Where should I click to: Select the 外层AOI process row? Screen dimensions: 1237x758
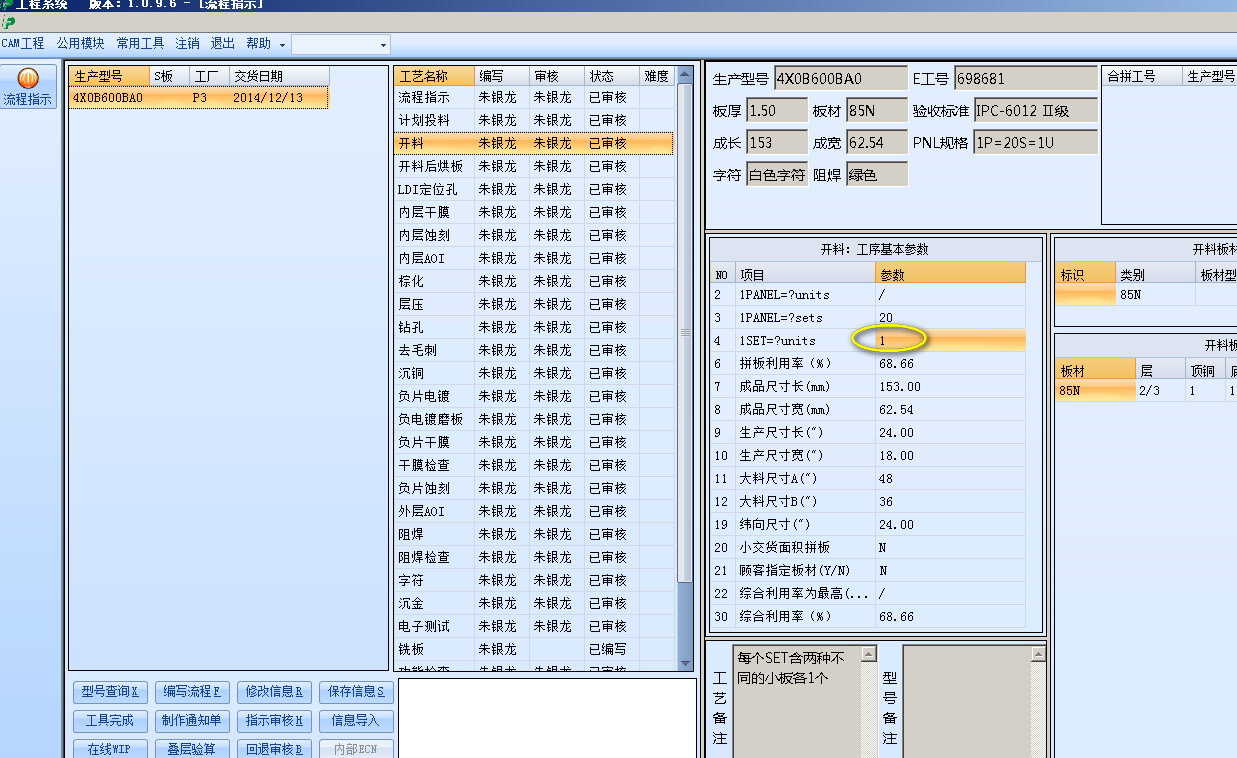535,511
